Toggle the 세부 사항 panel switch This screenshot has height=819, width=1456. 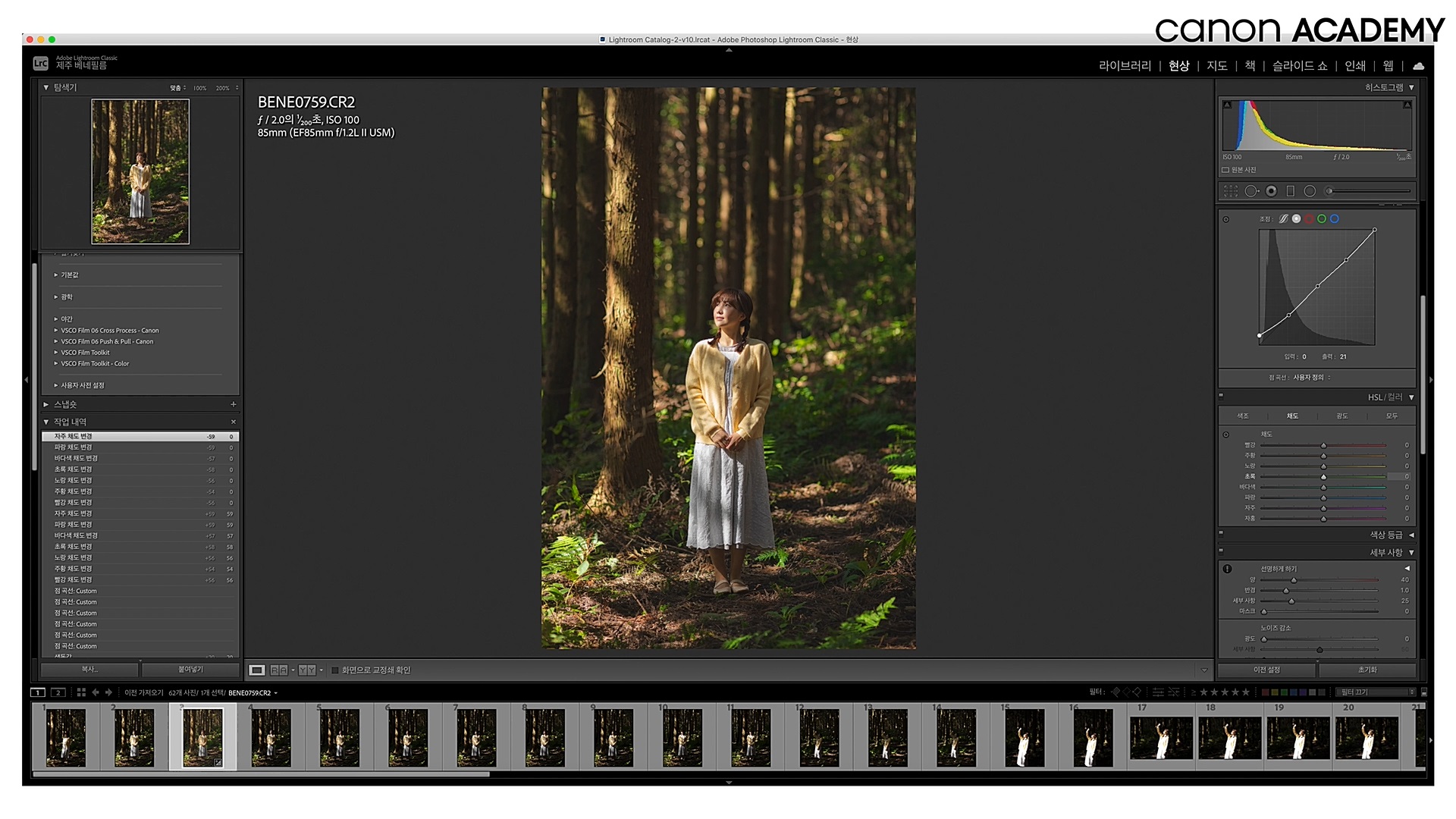tap(1222, 551)
